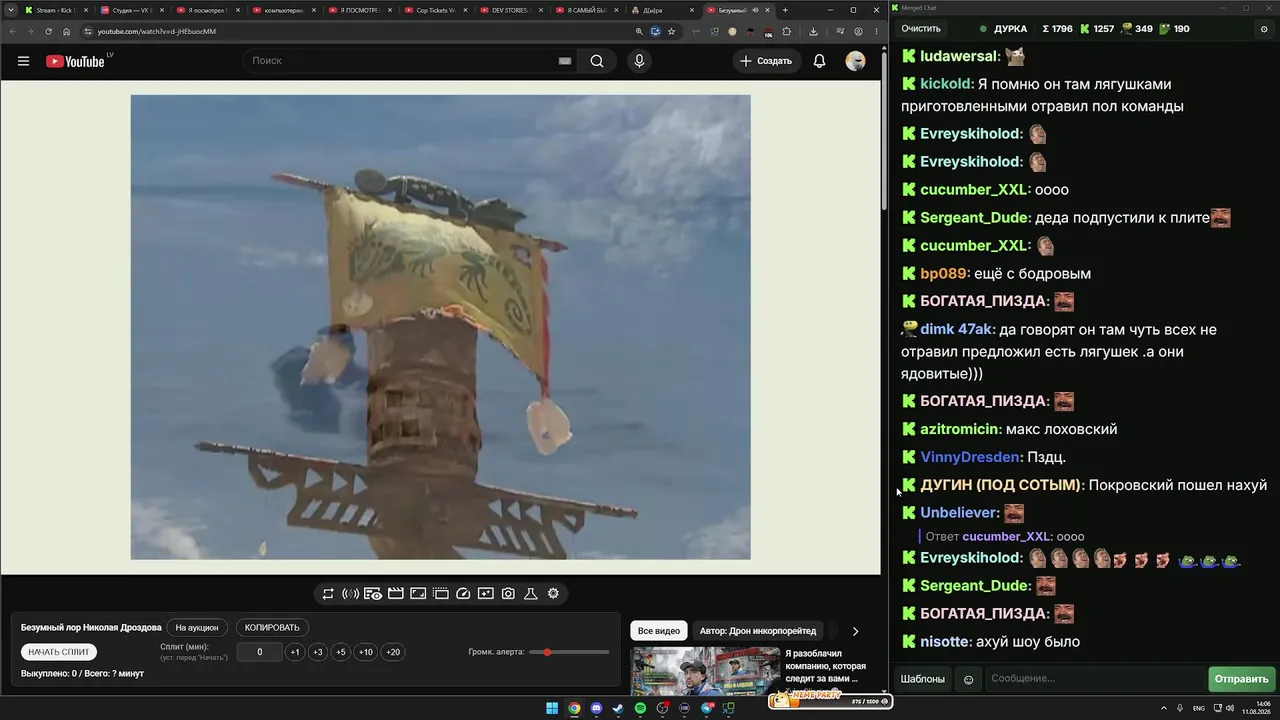Click the username Sergeant_Dude beside деда подпустили
Screen dimensions: 1280x720
point(975,217)
